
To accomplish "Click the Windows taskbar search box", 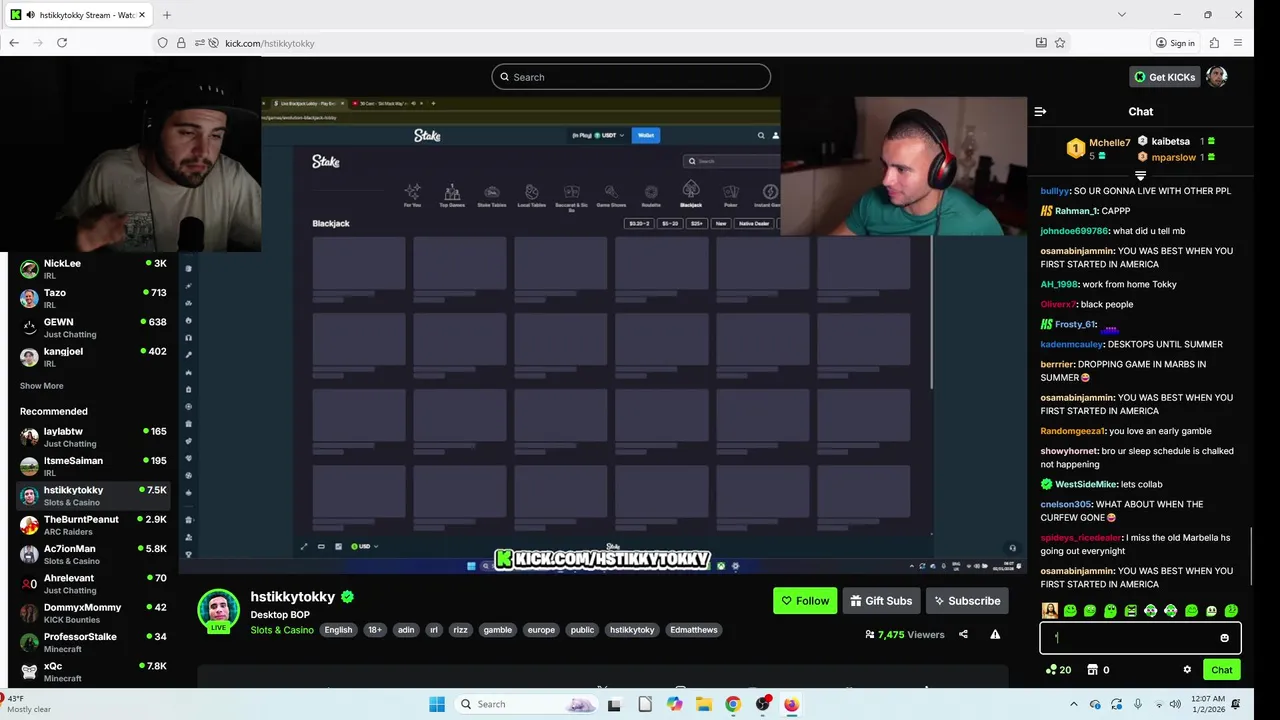I will click(527, 704).
